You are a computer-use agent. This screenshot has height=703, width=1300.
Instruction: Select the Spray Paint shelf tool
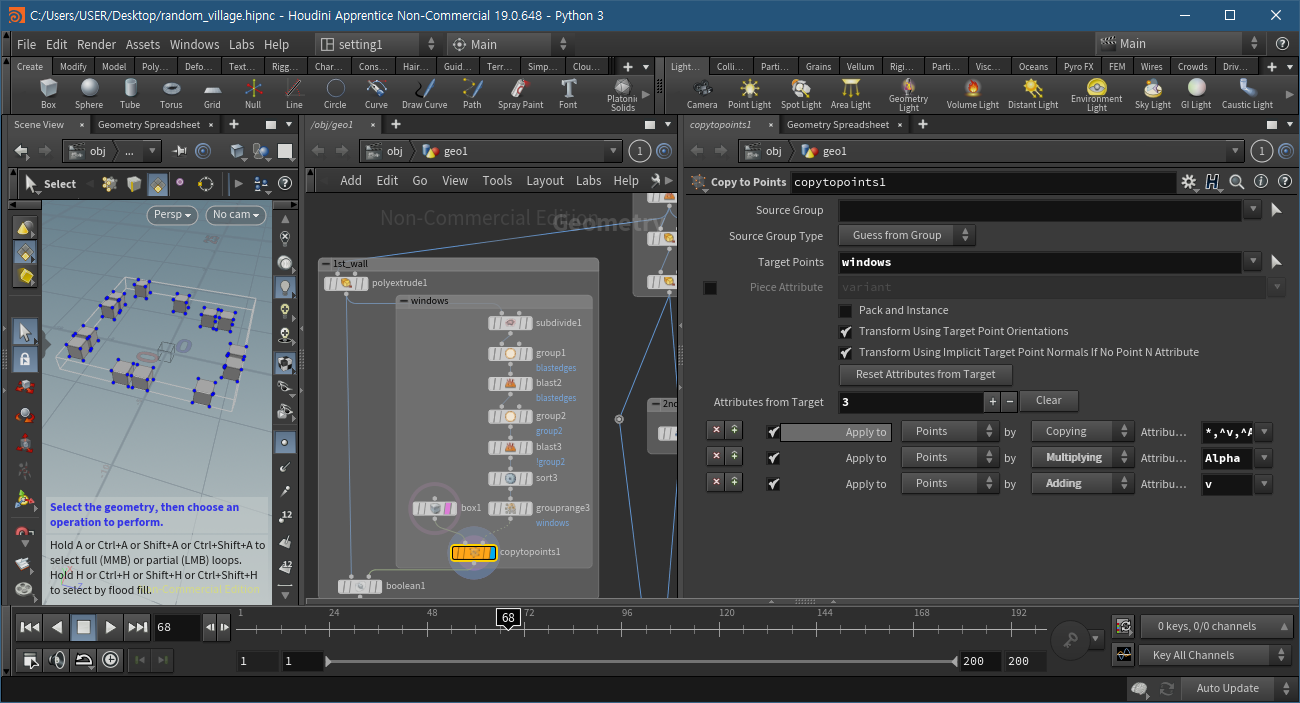pyautogui.click(x=520, y=94)
